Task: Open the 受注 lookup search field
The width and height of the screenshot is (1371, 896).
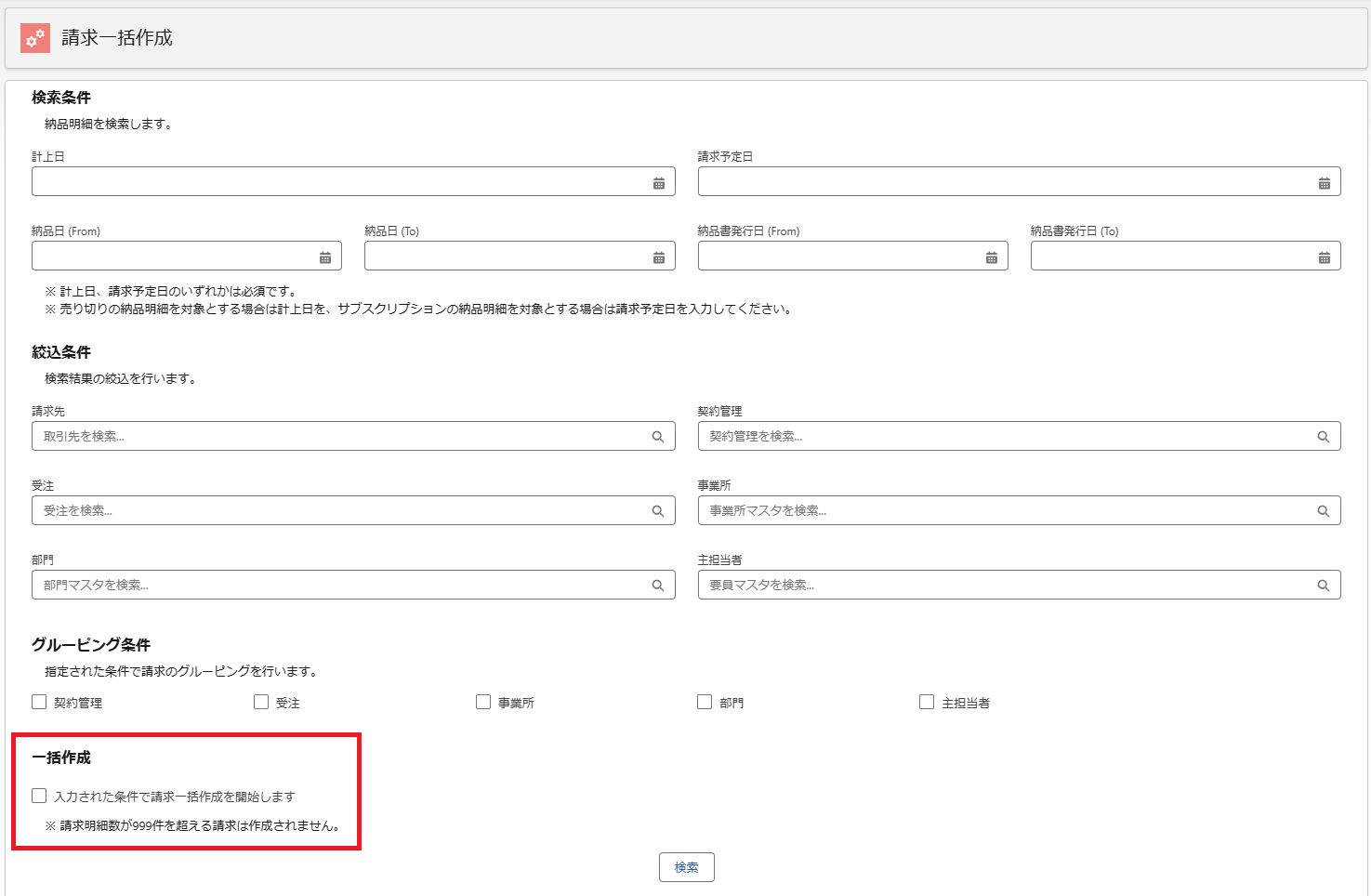Action: [x=344, y=510]
